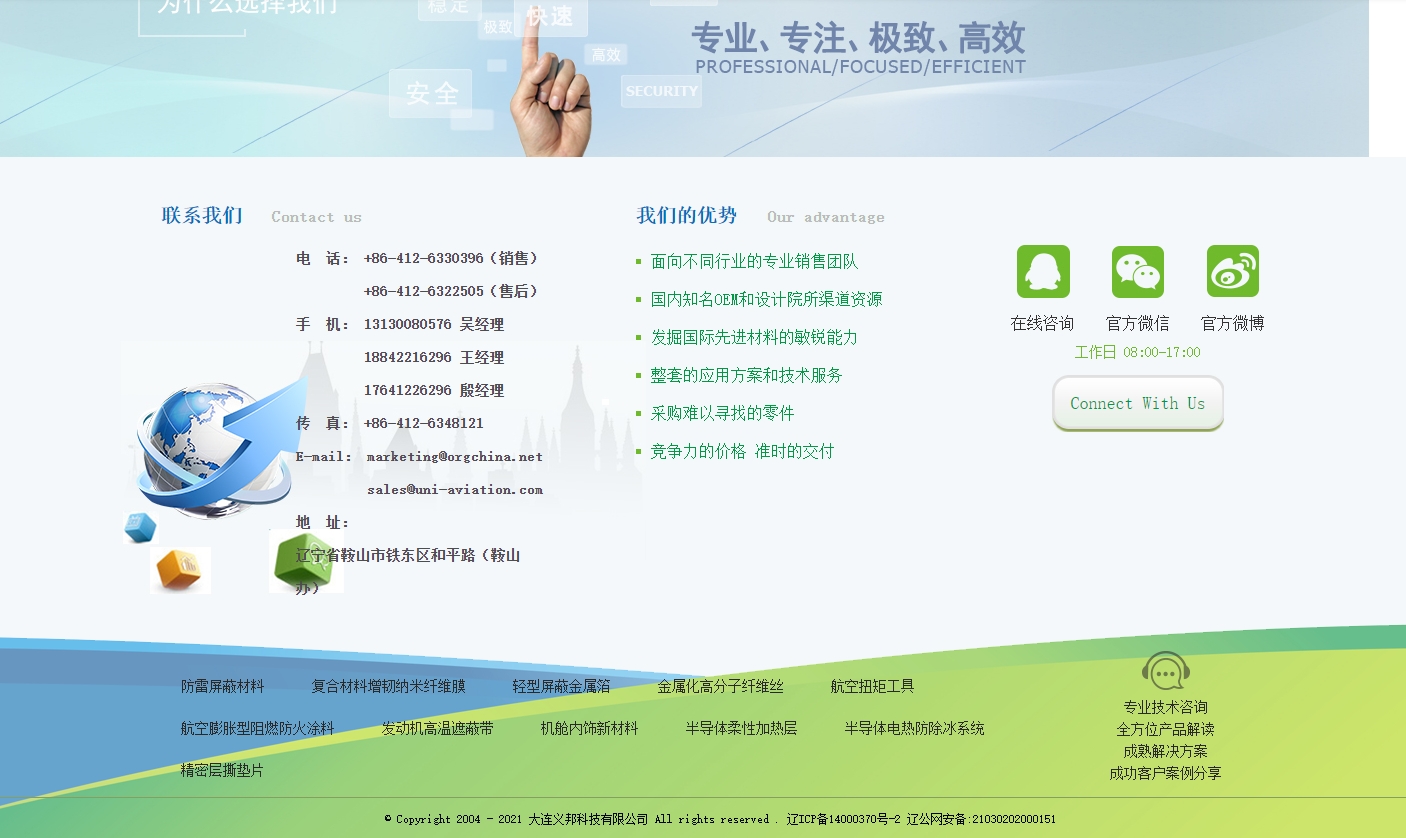Screen dimensions: 1406x838
Task: Open the sales@uni-aviation.com email link
Action: click(x=457, y=490)
